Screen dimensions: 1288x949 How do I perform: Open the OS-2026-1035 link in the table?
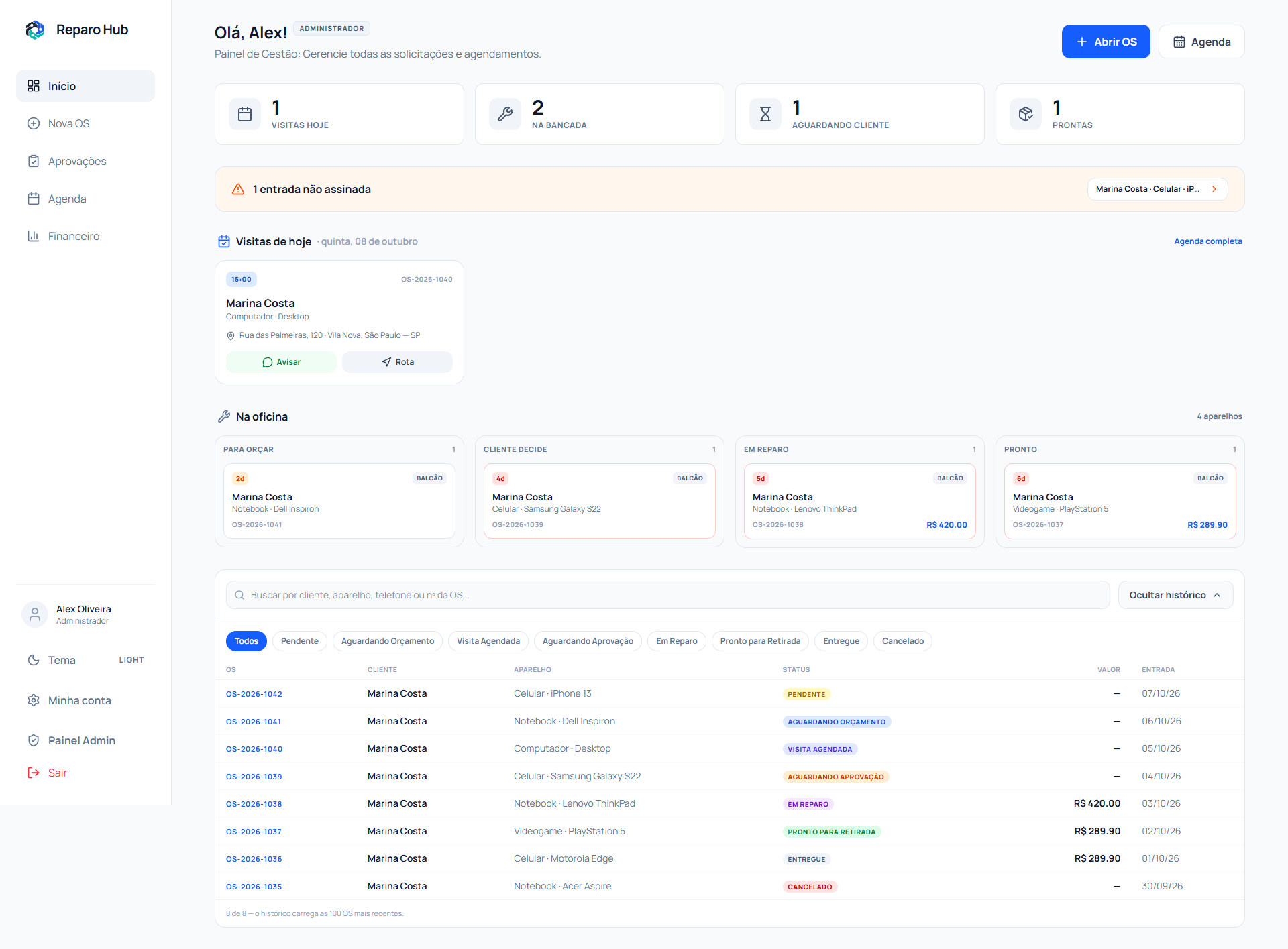point(254,887)
